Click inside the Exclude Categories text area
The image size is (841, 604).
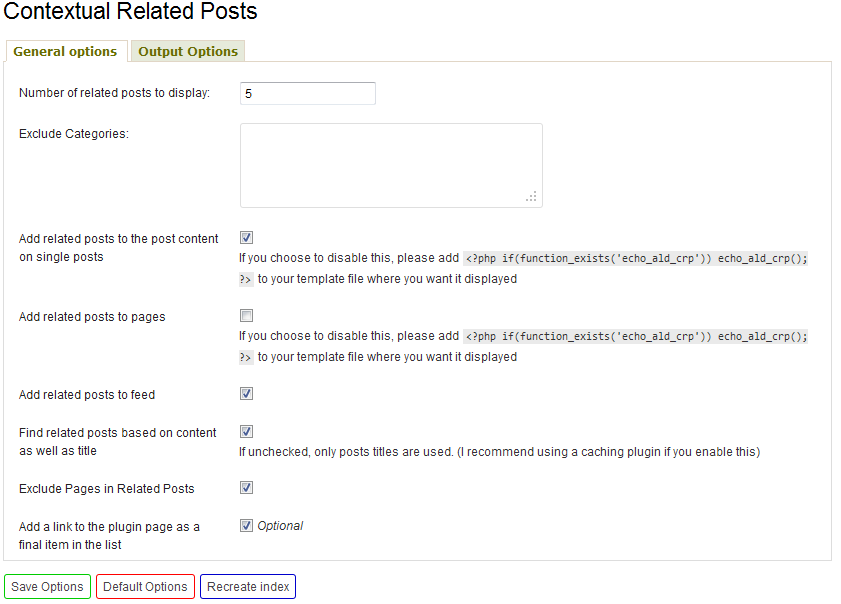[x=391, y=165]
